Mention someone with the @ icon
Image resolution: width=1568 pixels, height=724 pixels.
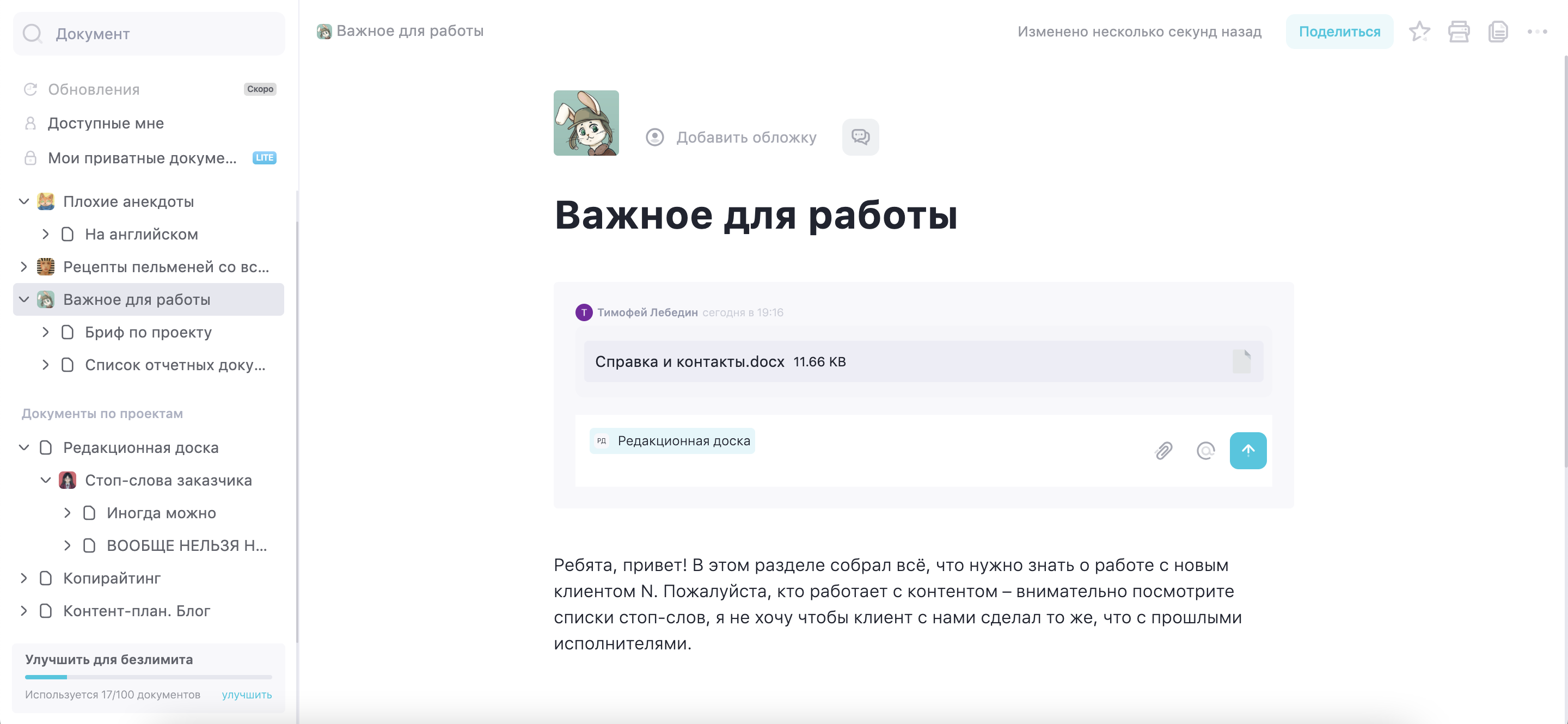coord(1205,450)
